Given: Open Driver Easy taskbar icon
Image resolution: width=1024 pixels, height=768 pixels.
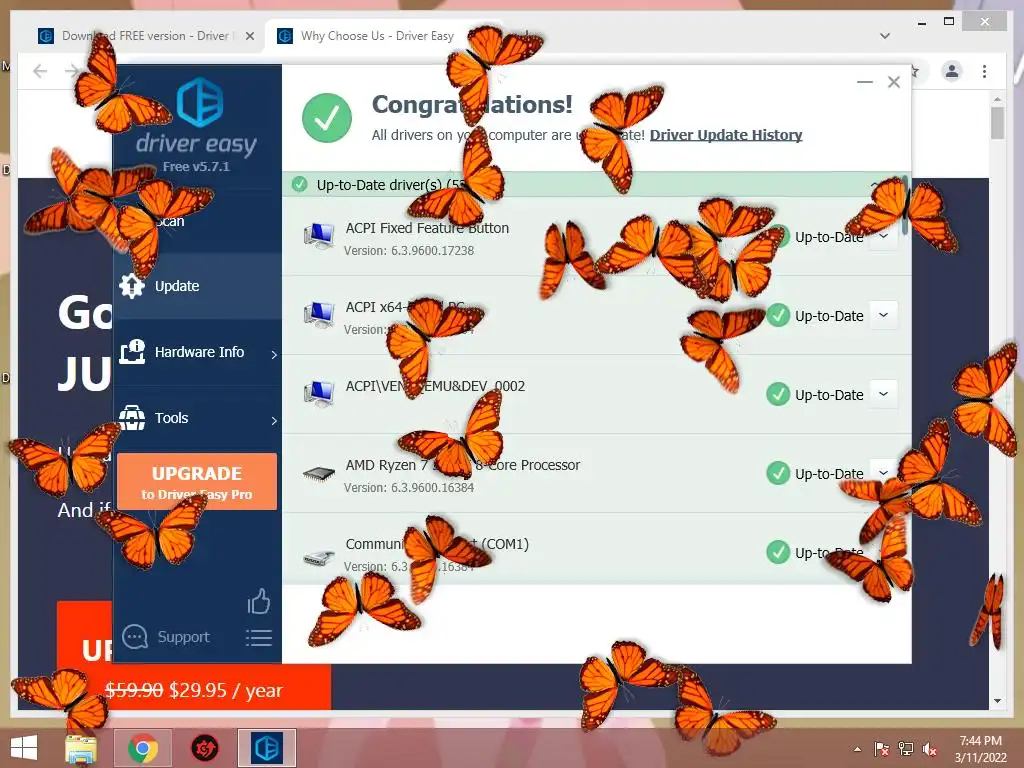Looking at the screenshot, I should pos(266,748).
